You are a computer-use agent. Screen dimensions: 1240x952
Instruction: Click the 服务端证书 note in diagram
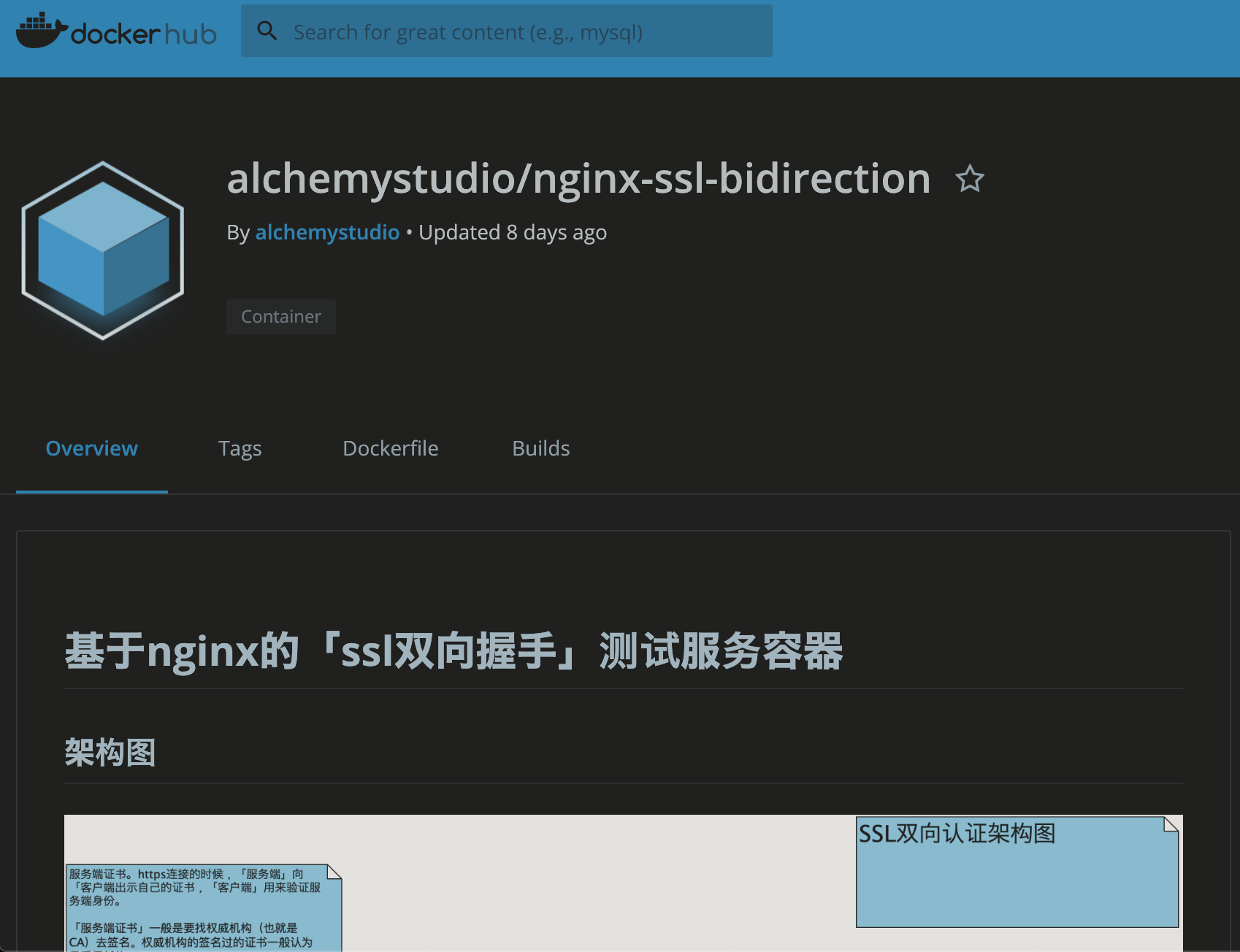tap(203, 908)
